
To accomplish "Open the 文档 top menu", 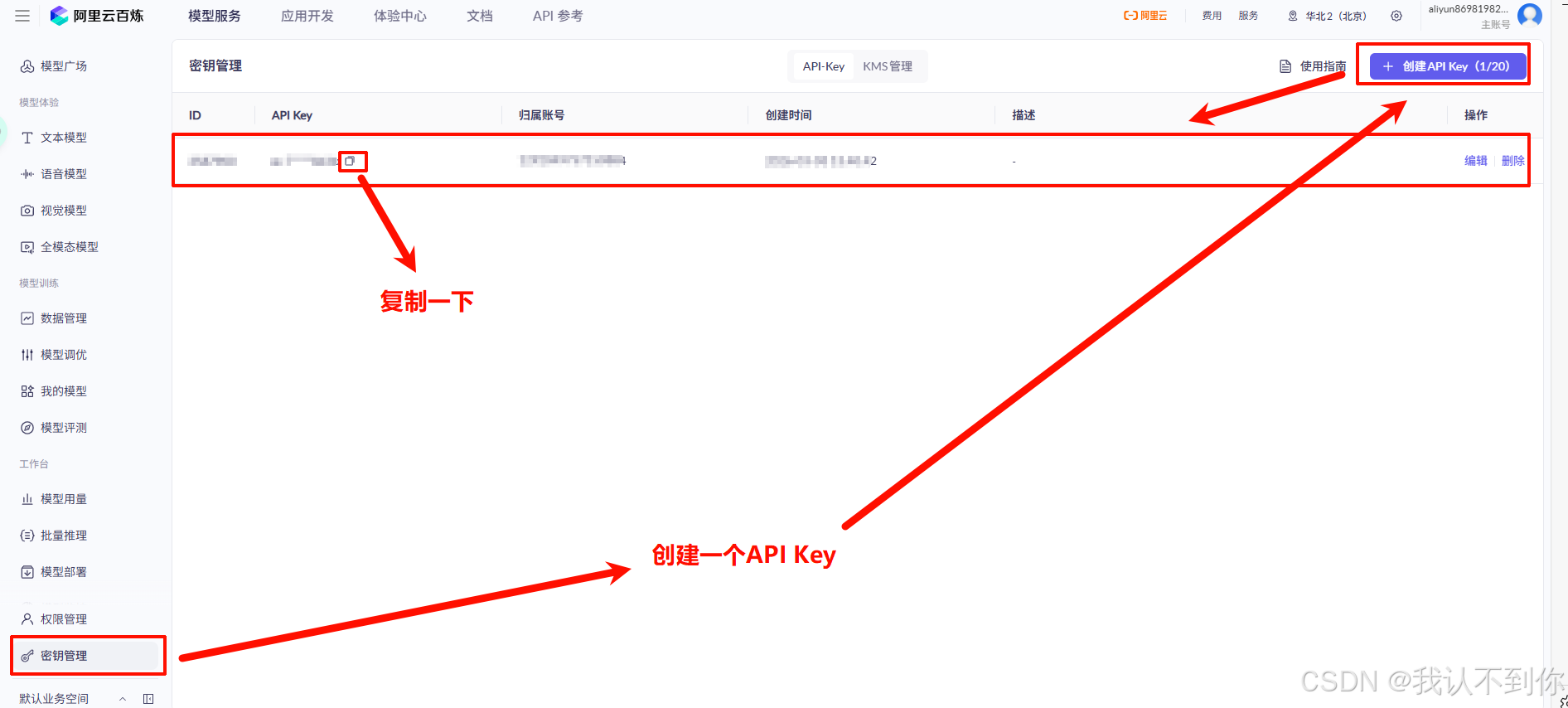I will point(480,16).
